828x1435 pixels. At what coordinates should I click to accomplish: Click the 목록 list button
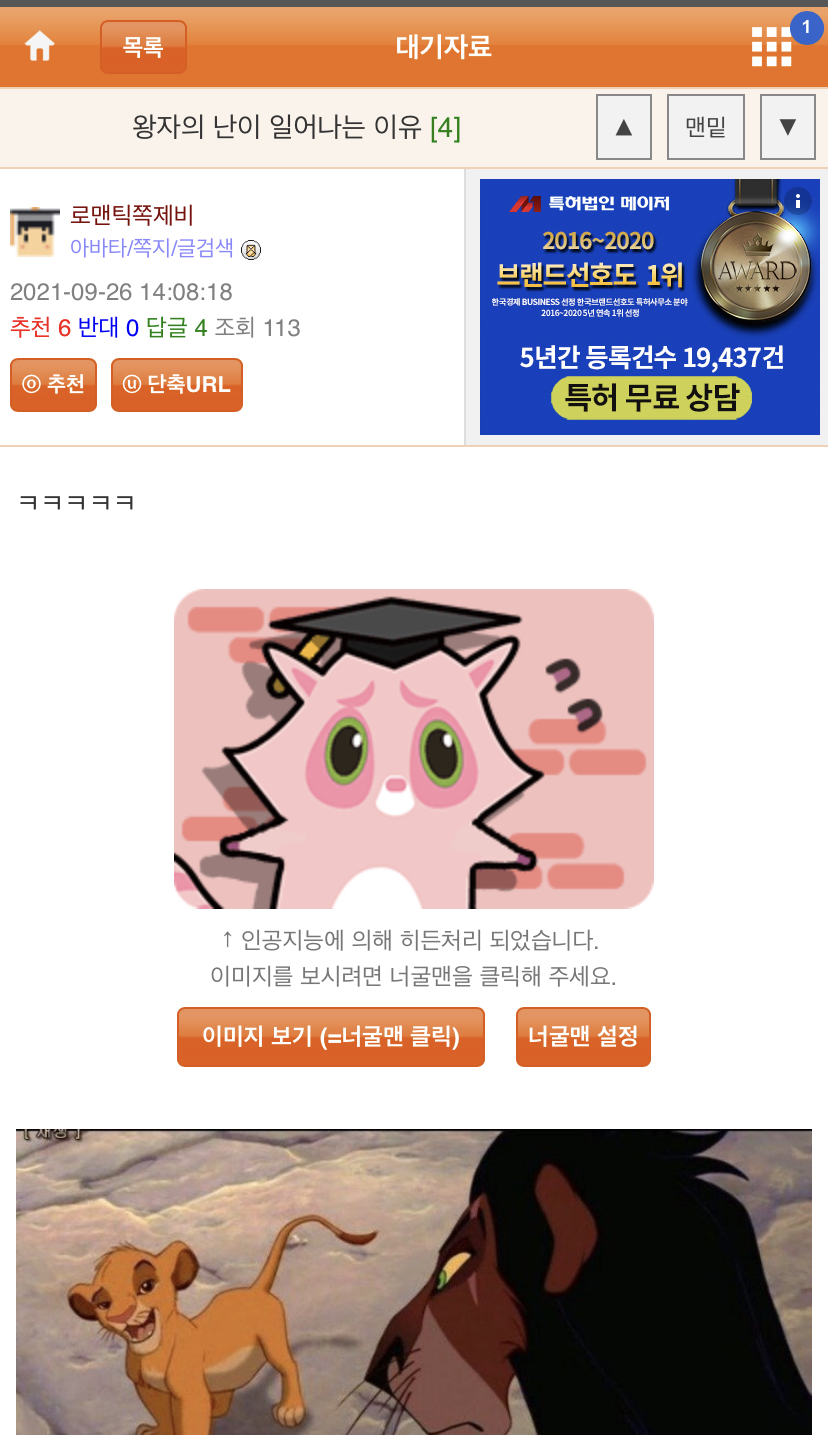(x=143, y=47)
